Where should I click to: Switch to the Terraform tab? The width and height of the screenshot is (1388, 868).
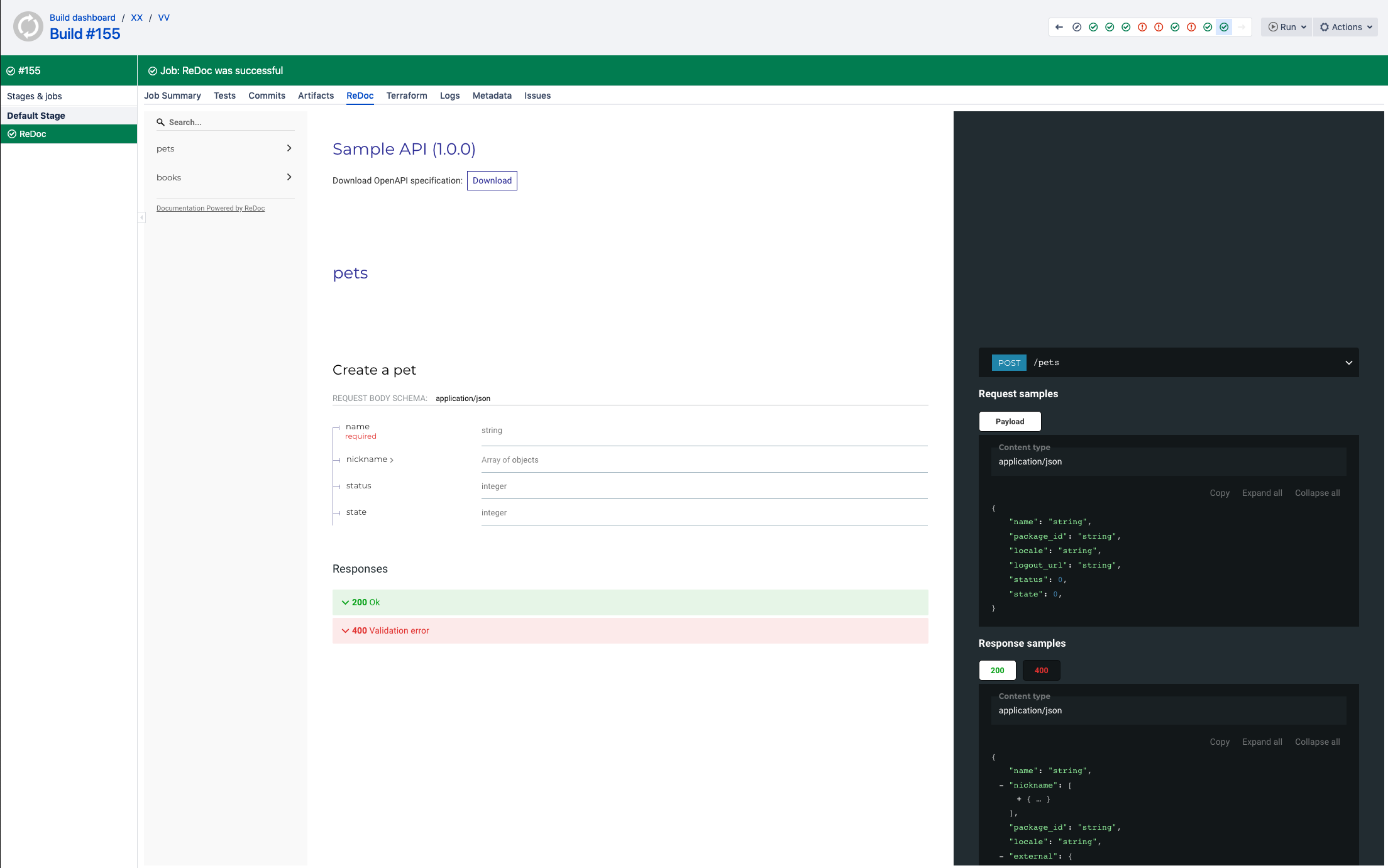click(406, 96)
